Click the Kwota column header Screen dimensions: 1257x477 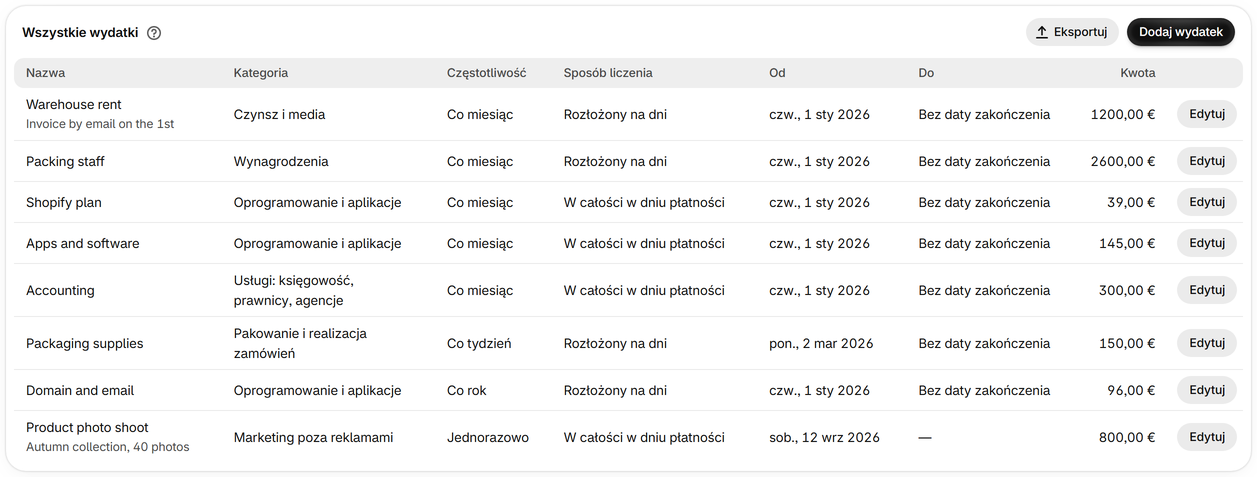pos(1138,73)
